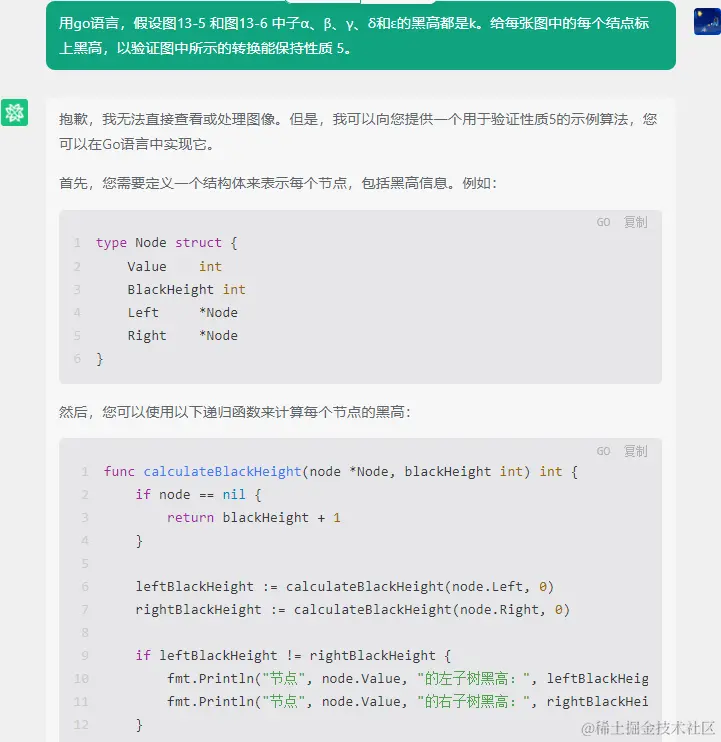
Task: Click the line 'BlackHeight int'
Action: click(x=186, y=290)
